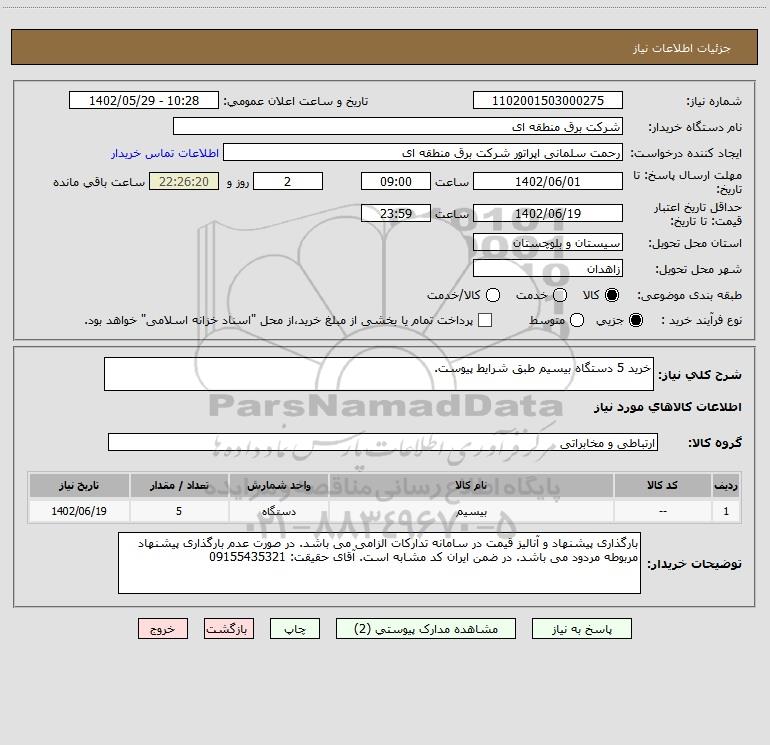Click the بیسیم item name cell

click(x=471, y=511)
